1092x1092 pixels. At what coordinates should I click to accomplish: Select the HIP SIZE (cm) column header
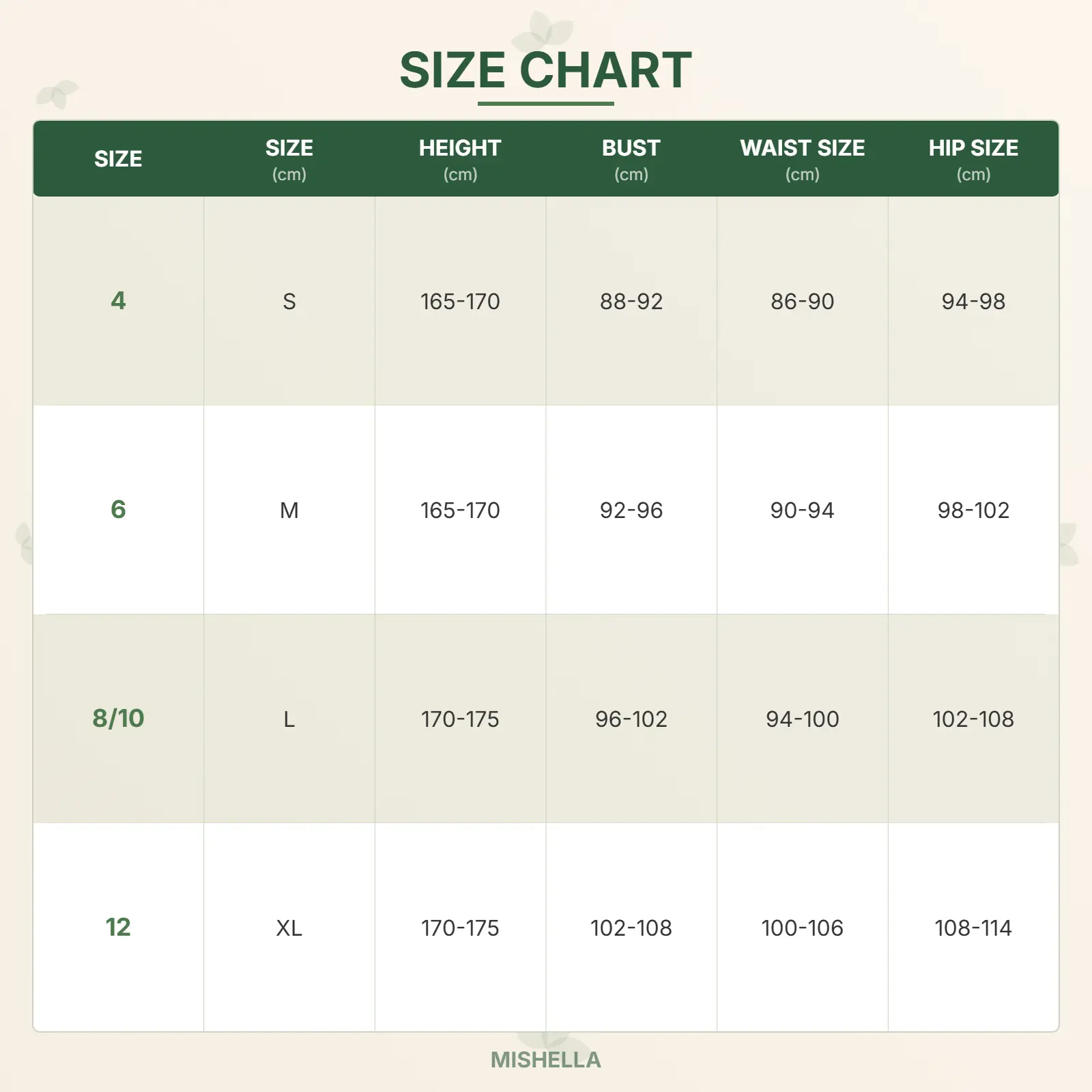(x=973, y=159)
